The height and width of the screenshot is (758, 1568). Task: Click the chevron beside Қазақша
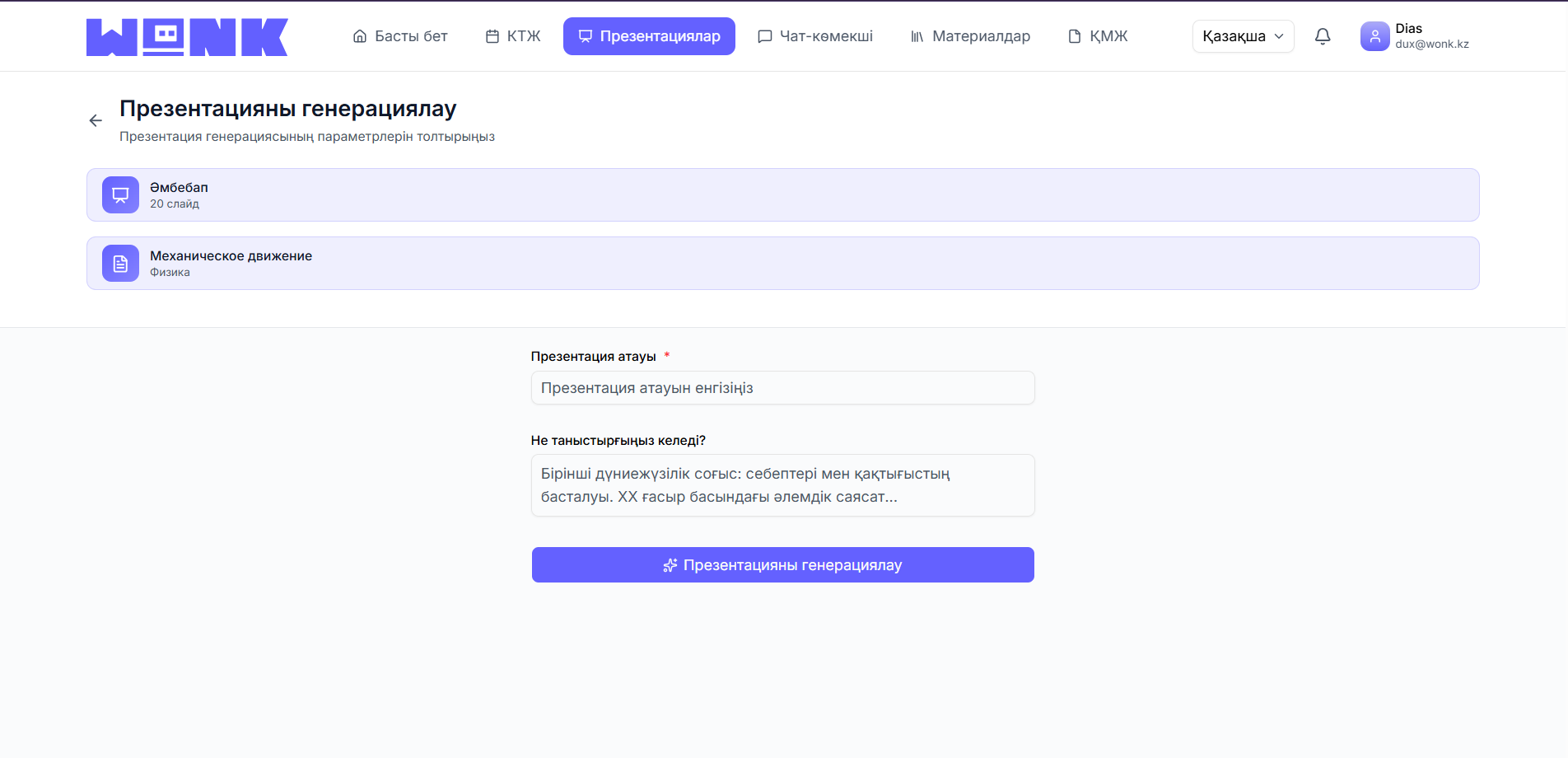tap(1279, 36)
